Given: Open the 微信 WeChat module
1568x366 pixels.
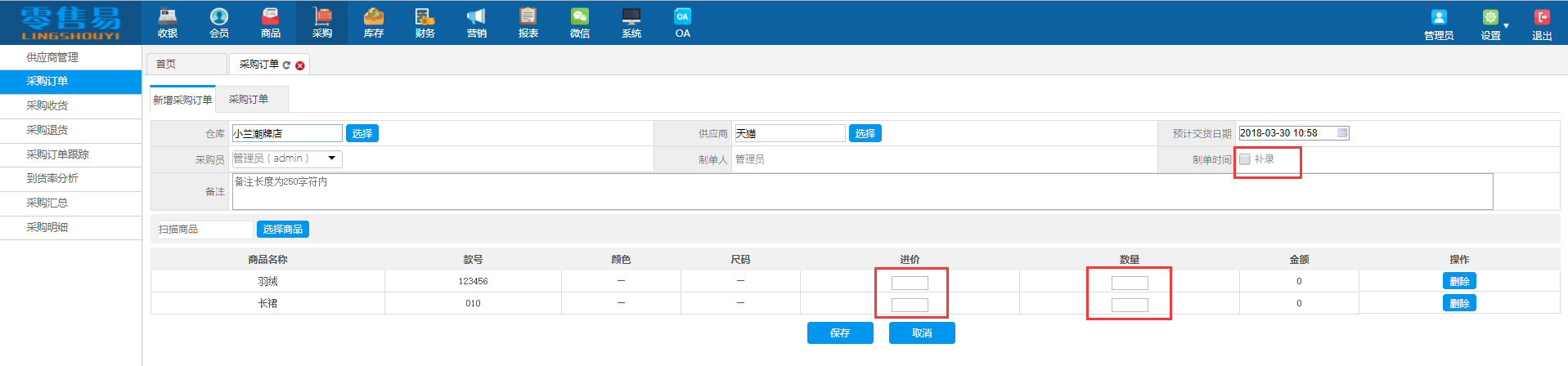Looking at the screenshot, I should click(x=580, y=23).
